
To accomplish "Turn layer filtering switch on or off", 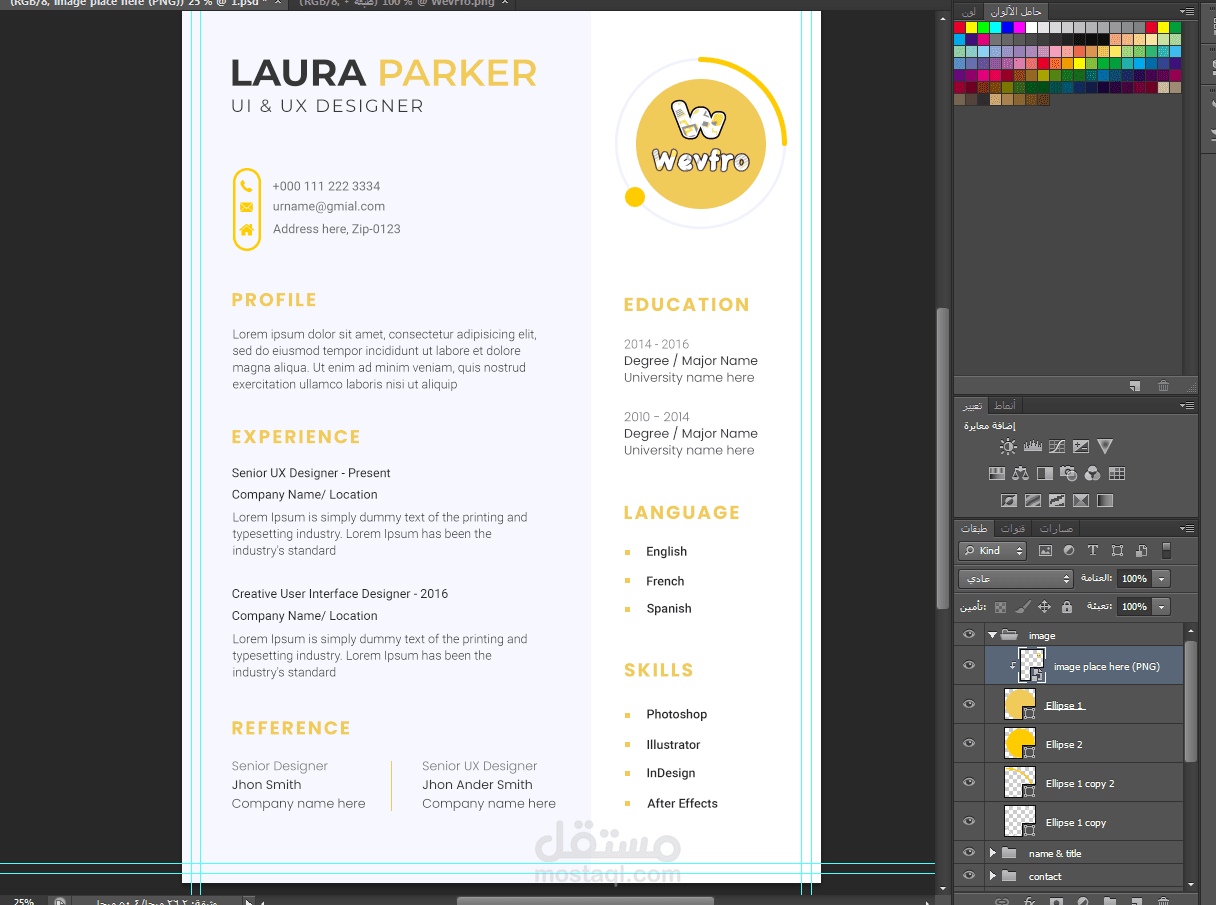I will (x=1165, y=550).
